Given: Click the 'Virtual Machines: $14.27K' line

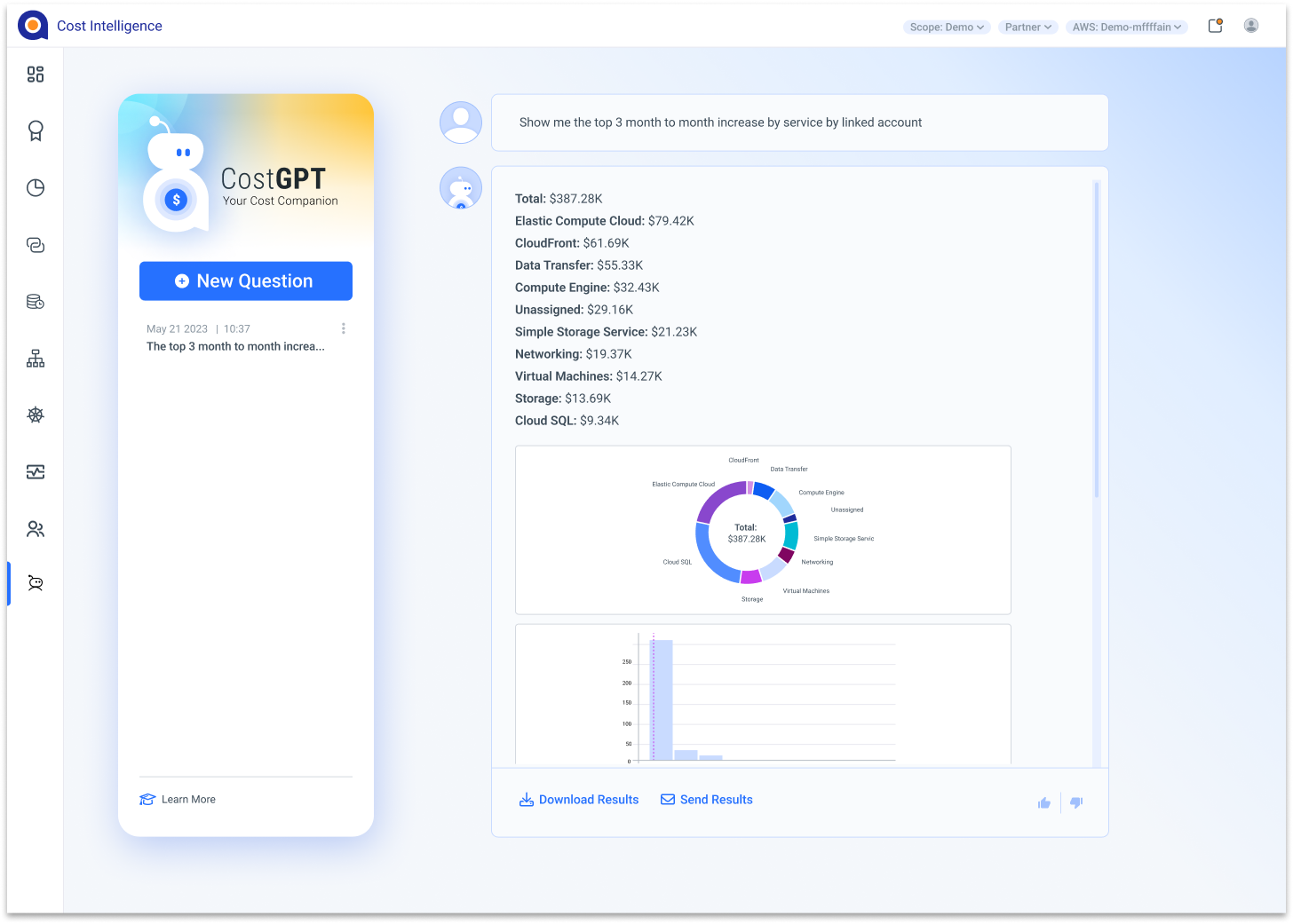Looking at the screenshot, I should (589, 376).
